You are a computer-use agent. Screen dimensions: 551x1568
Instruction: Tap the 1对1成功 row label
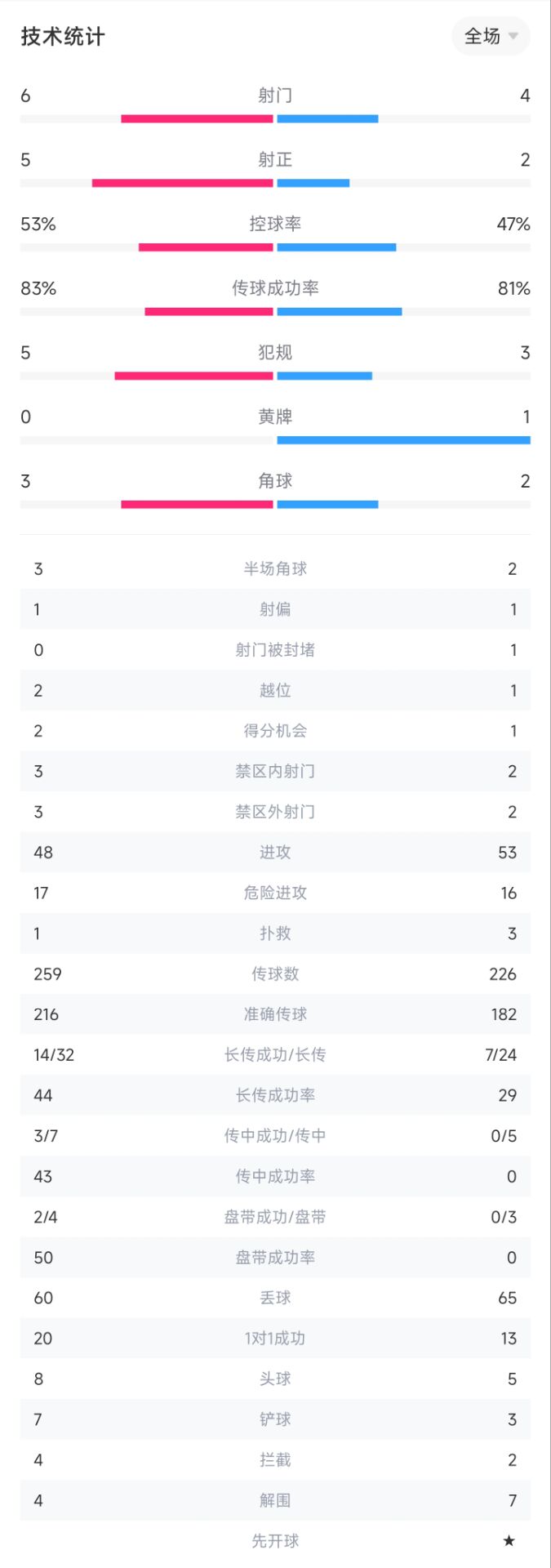(275, 1339)
